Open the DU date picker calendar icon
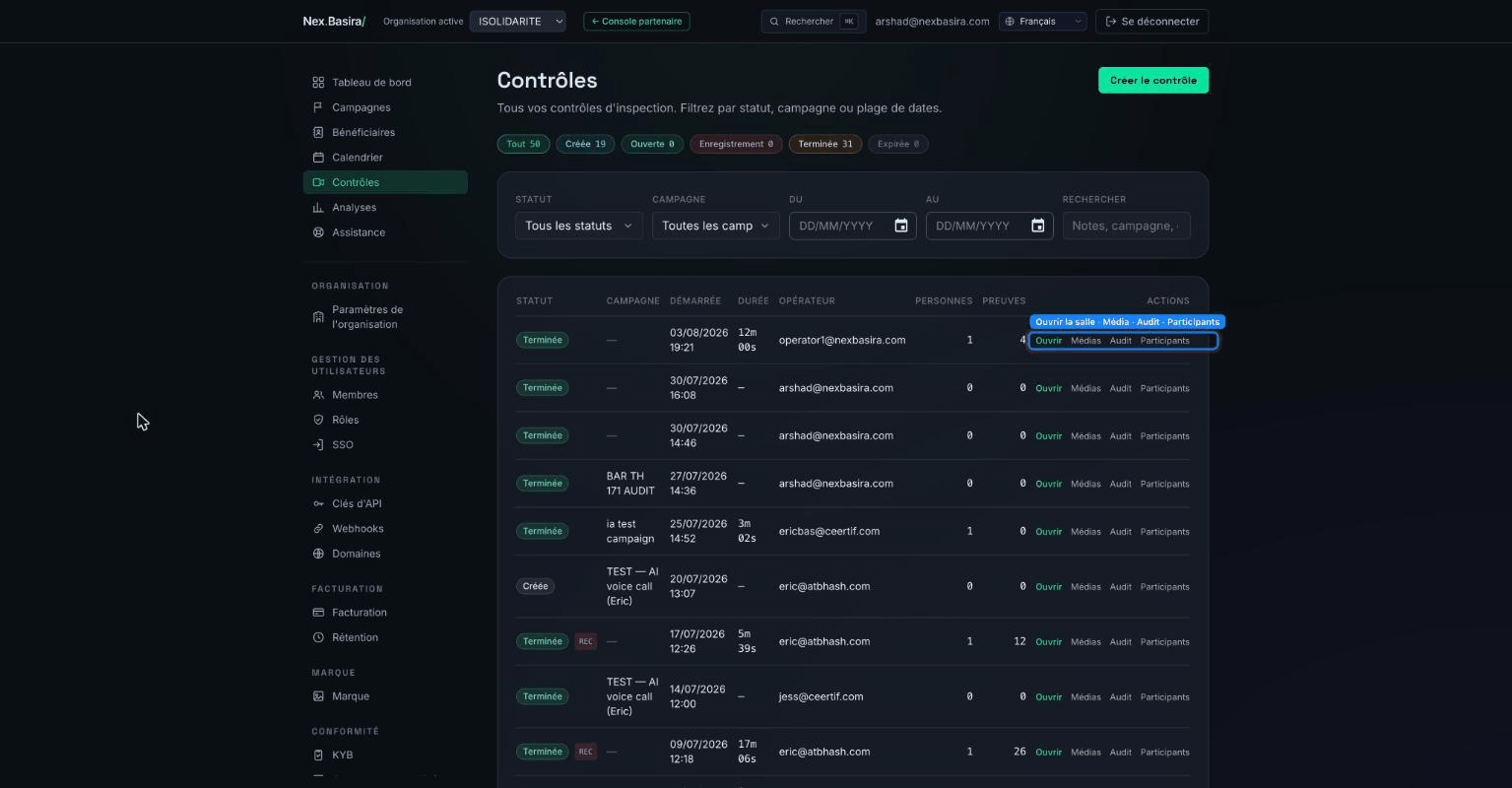 pyautogui.click(x=900, y=226)
